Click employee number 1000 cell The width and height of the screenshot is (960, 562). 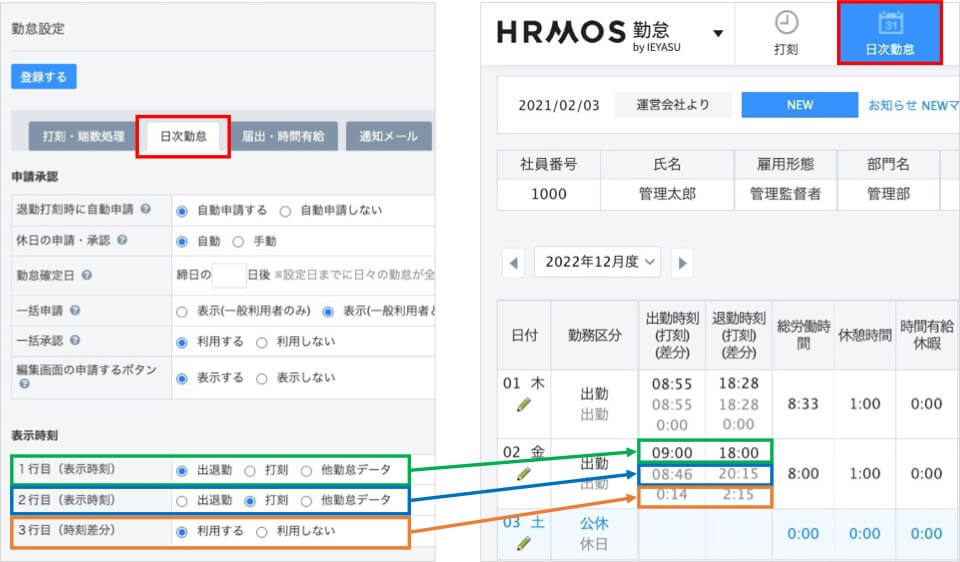pyautogui.click(x=549, y=194)
